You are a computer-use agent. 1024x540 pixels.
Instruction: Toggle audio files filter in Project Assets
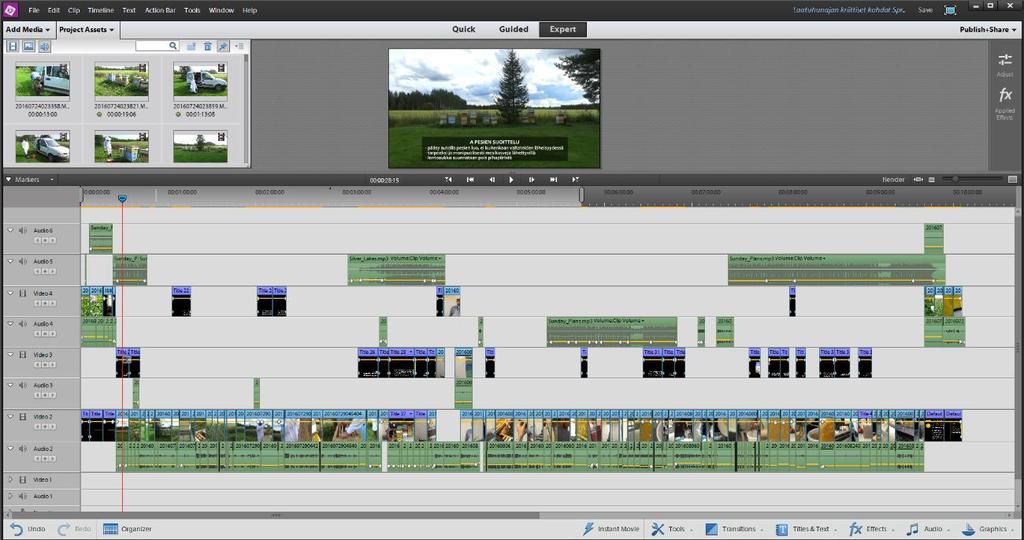(x=44, y=46)
